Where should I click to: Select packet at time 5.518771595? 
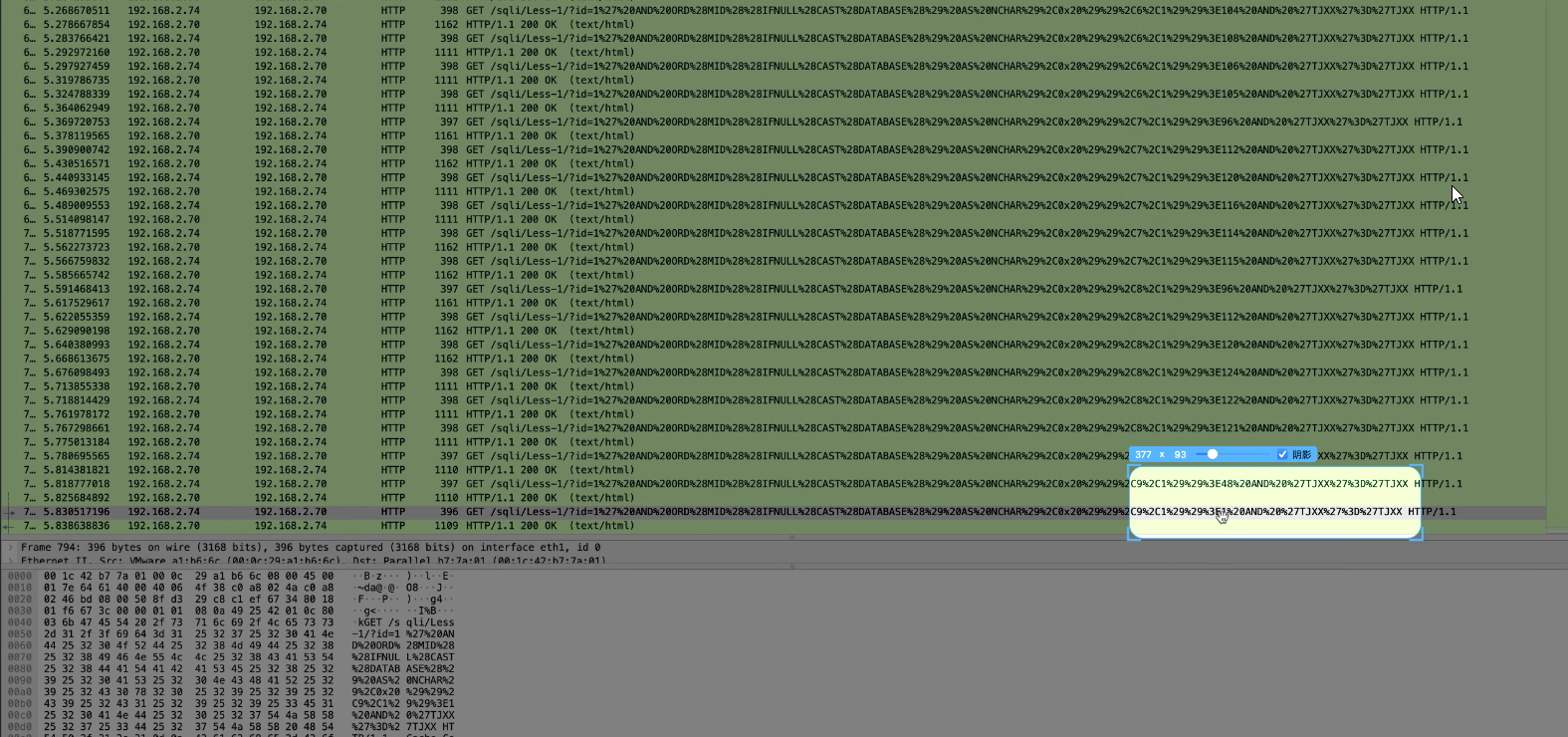point(774,233)
